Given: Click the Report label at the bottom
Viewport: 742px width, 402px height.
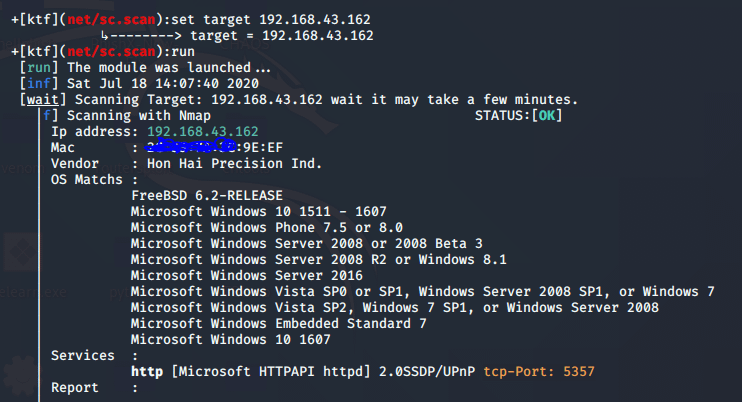Looking at the screenshot, I should tap(75, 388).
